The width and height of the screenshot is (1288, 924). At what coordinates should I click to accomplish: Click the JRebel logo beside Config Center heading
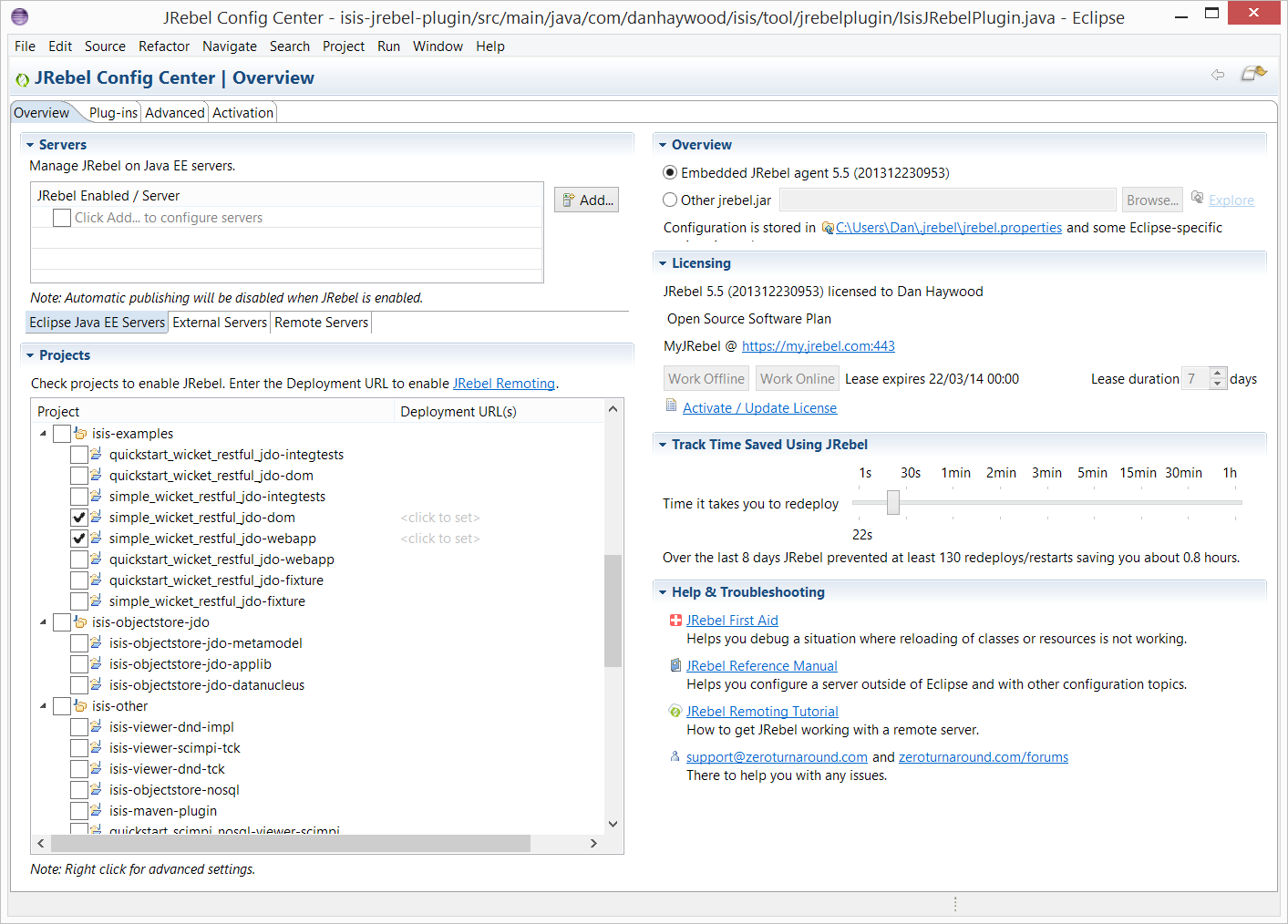22,80
